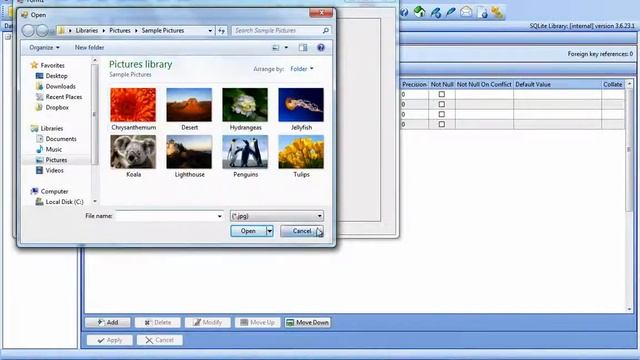Select Recent Places in navigation pane

pyautogui.click(x=59, y=97)
